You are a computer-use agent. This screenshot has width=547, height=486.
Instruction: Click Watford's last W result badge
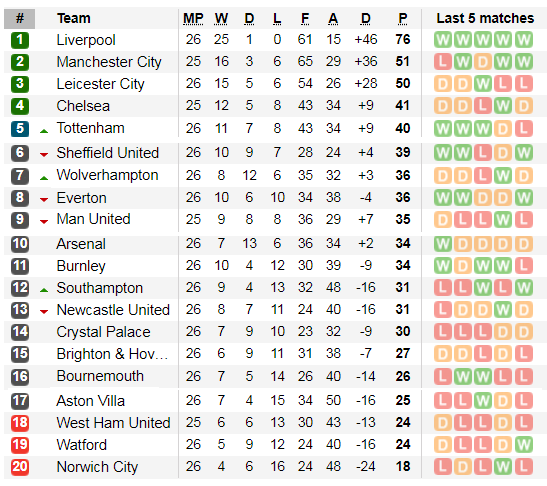coord(524,445)
